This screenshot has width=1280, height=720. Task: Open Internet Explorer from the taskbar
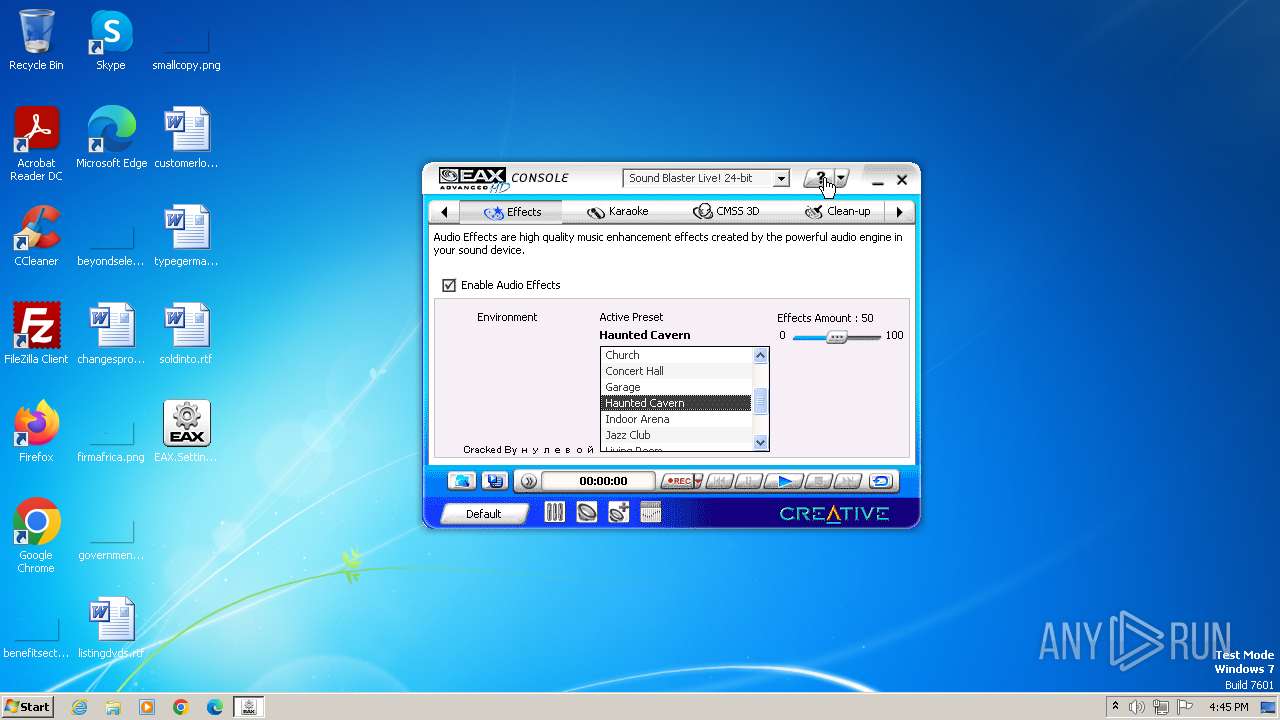[x=79, y=707]
